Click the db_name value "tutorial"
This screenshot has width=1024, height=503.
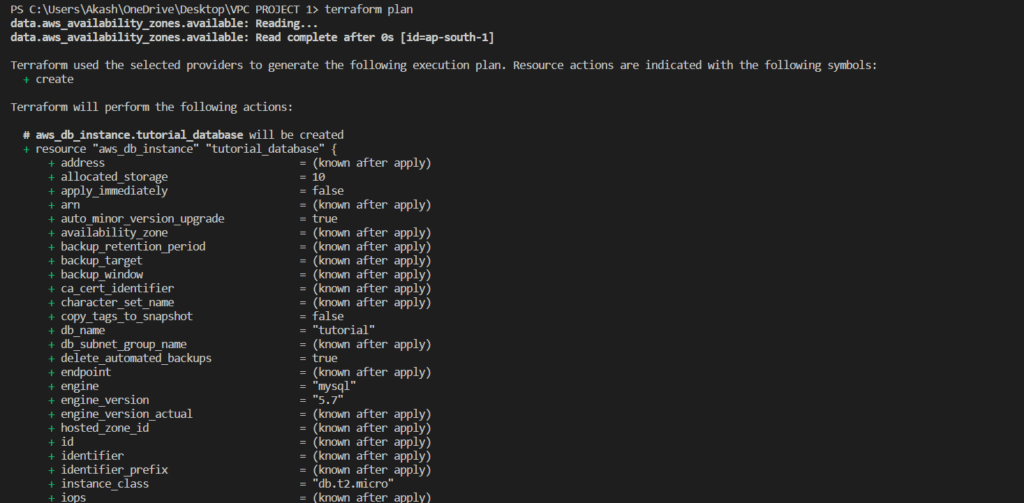(340, 331)
